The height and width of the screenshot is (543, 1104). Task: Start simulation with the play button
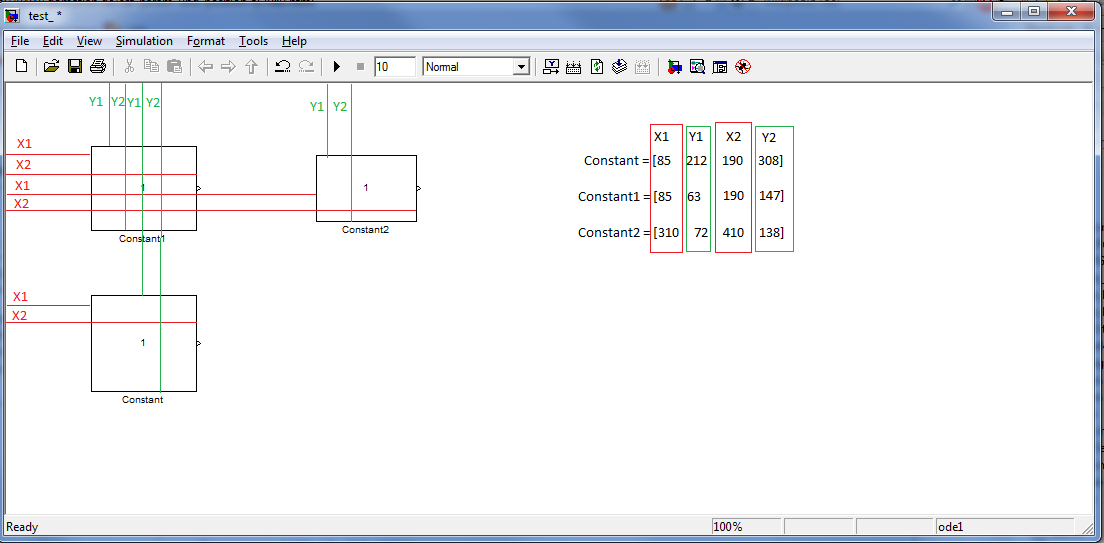click(337, 67)
